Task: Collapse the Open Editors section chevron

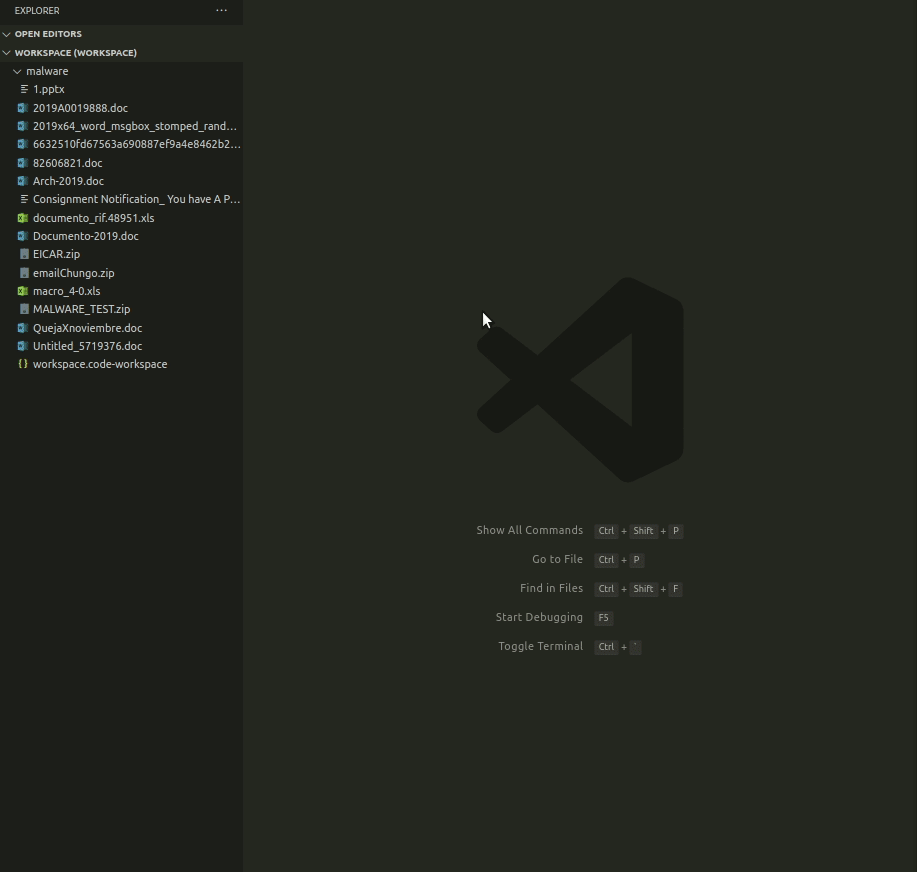Action: pos(6,34)
